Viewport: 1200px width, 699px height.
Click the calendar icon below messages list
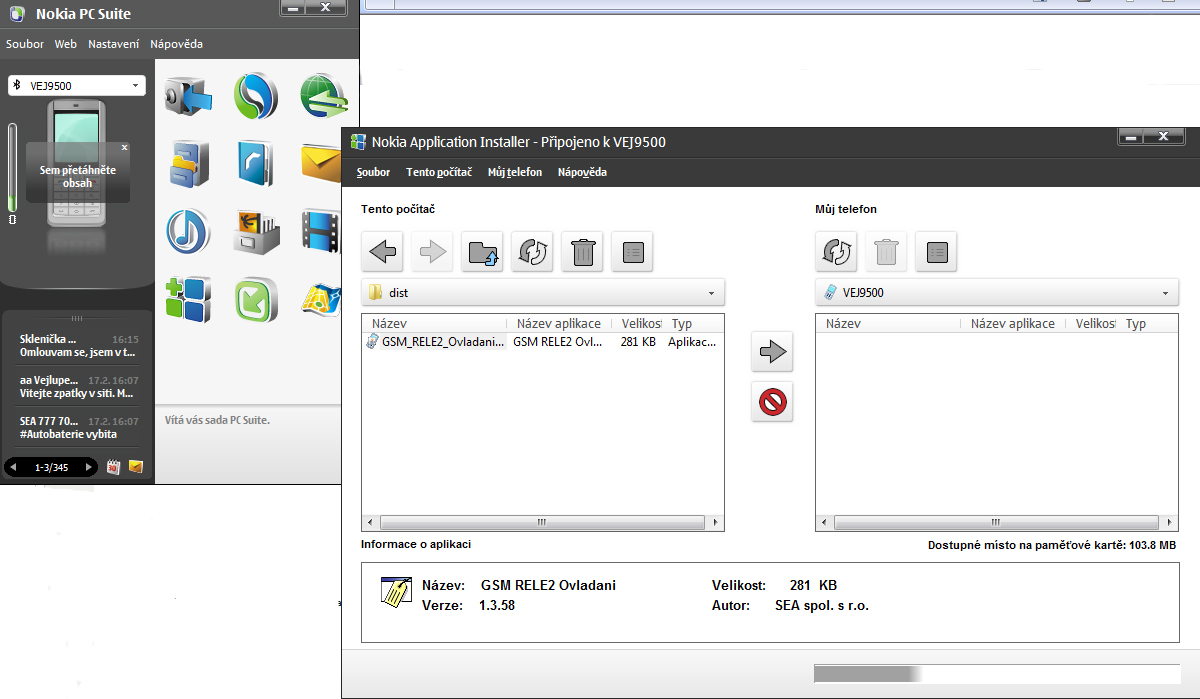coord(113,466)
